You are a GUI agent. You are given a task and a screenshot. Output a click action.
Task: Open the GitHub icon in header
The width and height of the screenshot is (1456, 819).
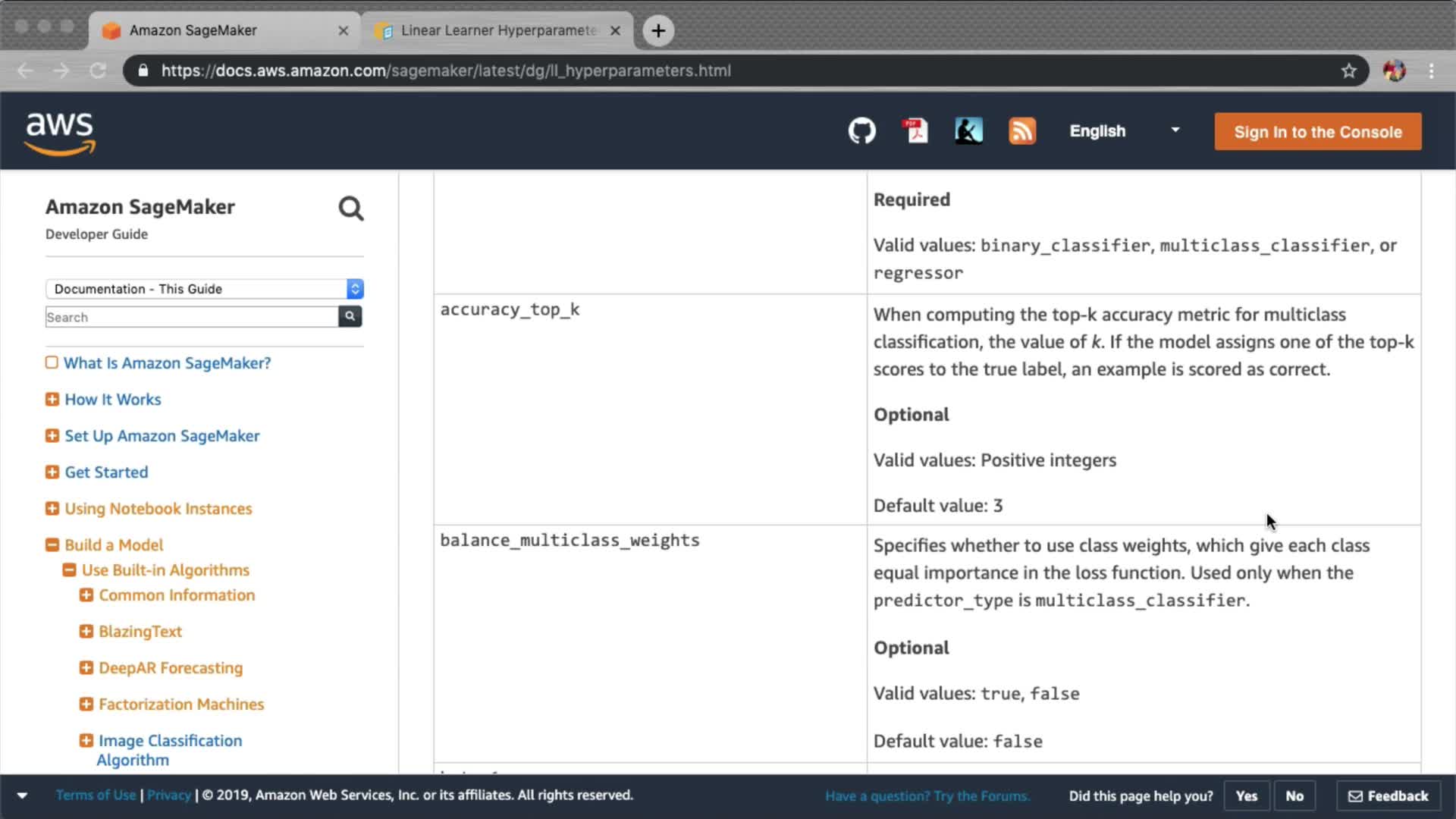pos(861,131)
